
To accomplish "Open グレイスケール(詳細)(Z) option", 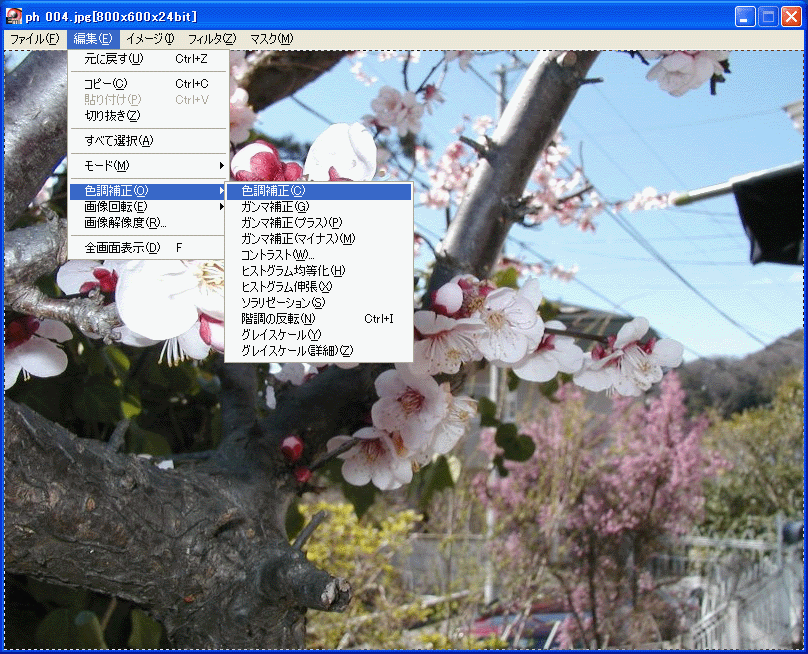I will tap(319, 351).
